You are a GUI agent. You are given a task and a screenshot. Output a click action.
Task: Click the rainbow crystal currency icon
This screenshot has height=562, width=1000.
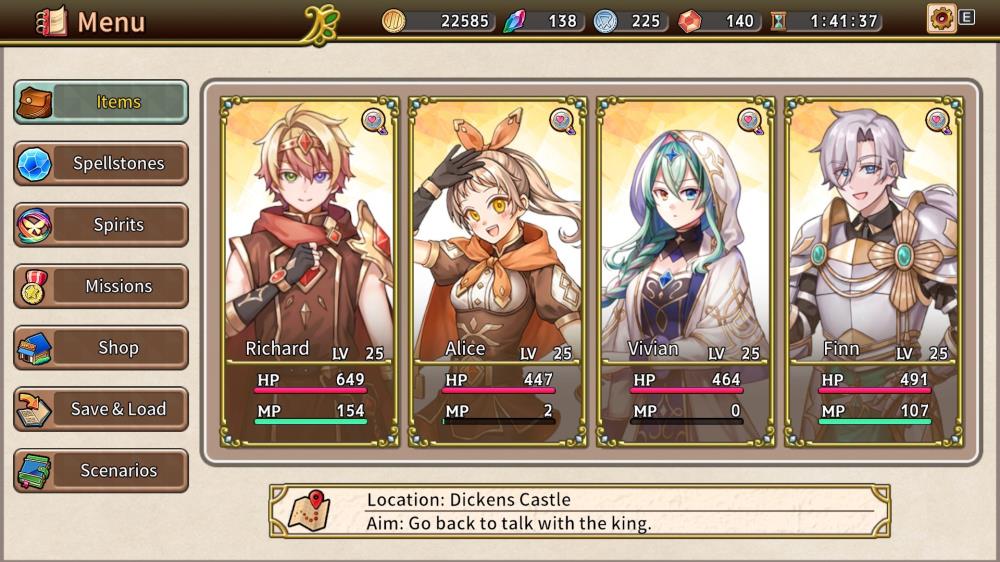[515, 21]
